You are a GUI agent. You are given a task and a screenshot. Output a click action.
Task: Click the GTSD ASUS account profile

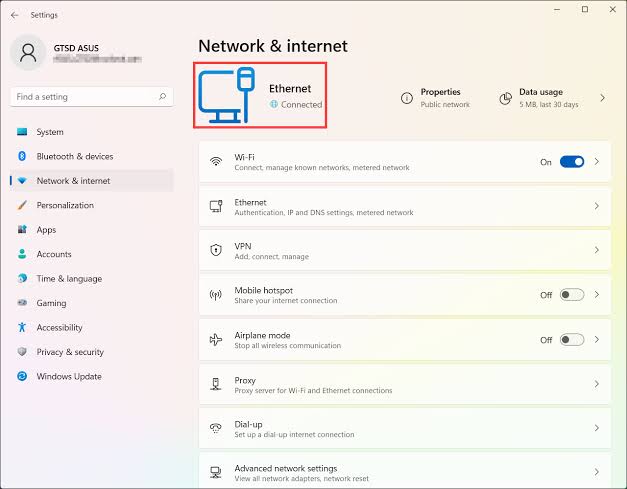coord(75,53)
